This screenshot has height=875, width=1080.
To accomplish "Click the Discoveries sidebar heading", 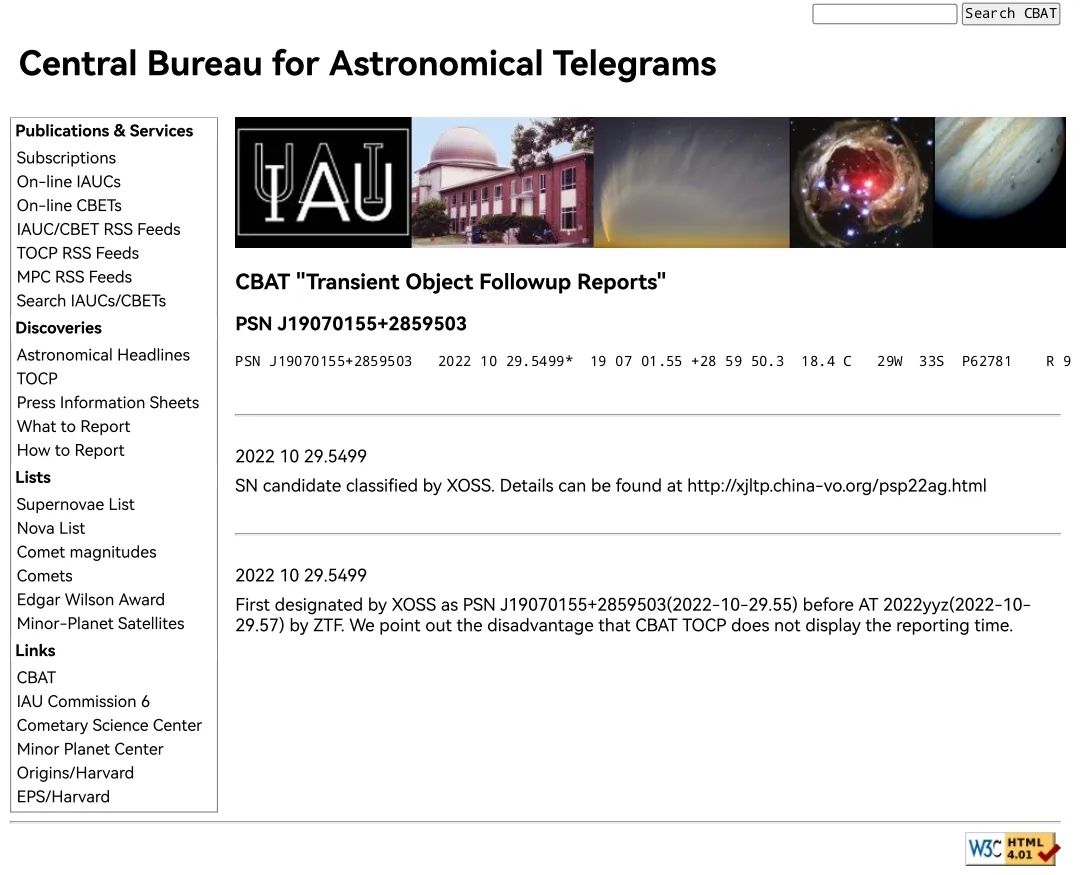I will coord(59,328).
